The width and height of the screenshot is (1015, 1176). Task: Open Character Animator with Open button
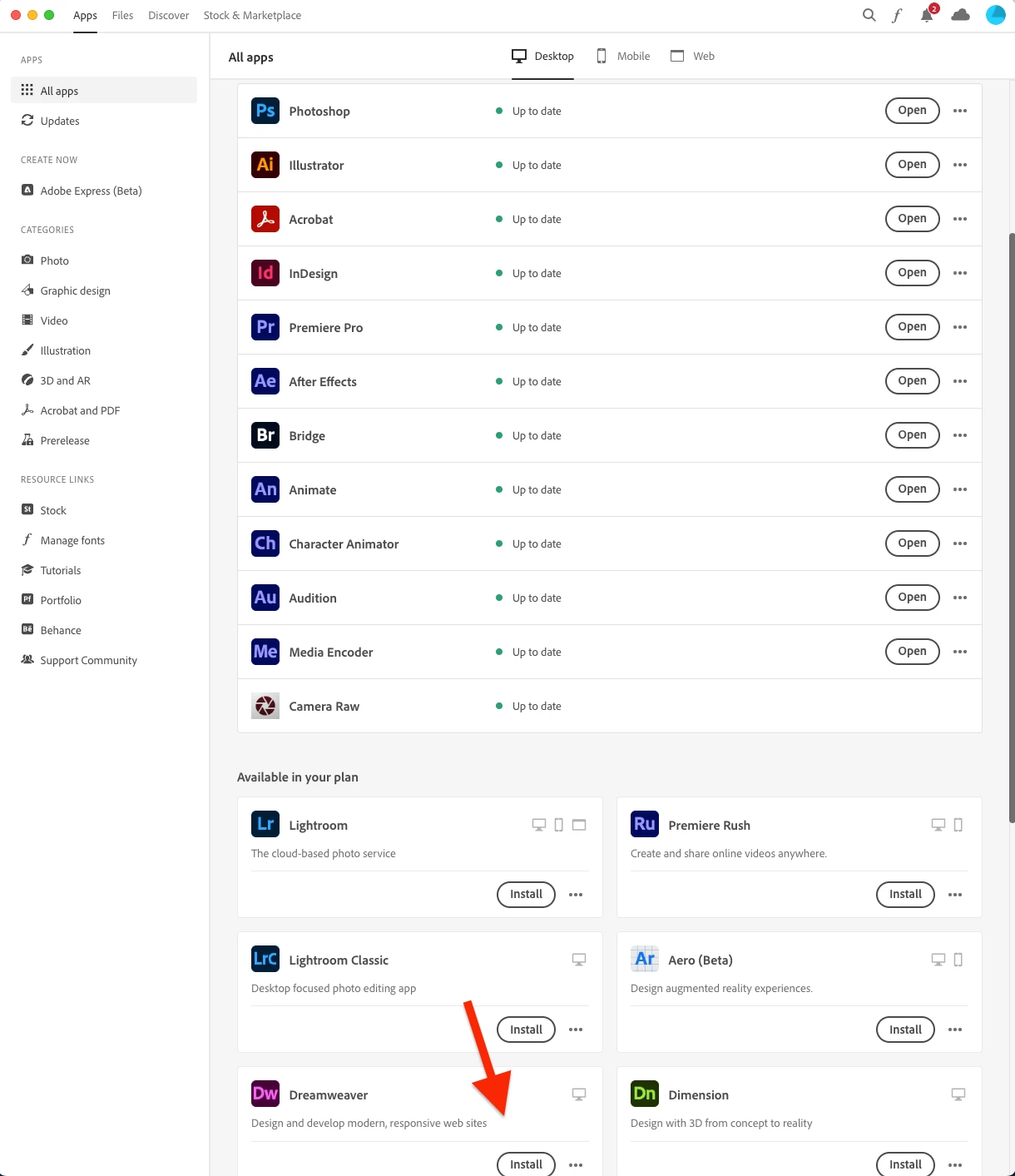tap(912, 543)
